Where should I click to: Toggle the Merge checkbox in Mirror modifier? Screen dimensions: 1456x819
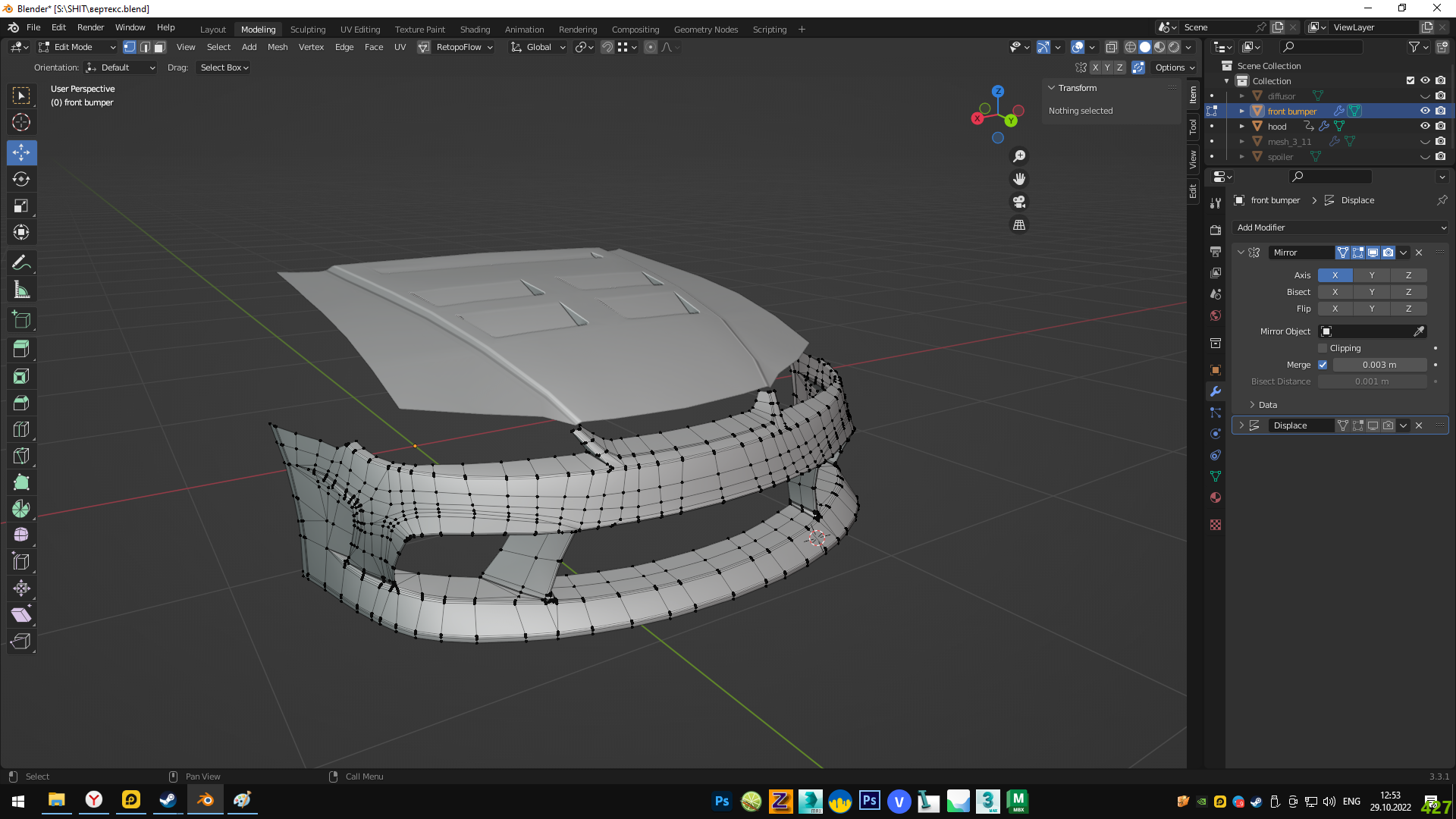tap(1323, 365)
